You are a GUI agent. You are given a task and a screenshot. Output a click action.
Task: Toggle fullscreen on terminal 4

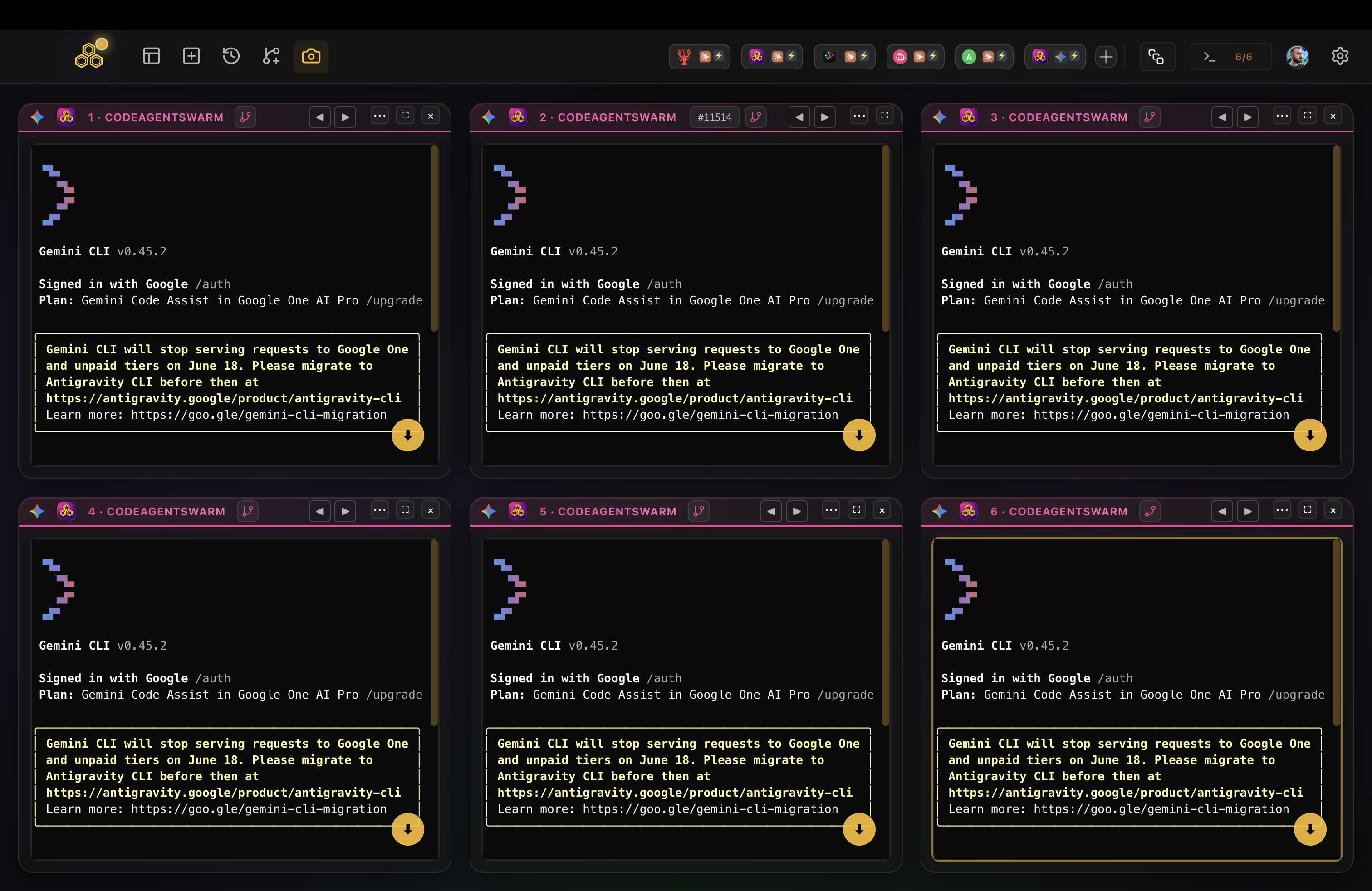point(405,510)
